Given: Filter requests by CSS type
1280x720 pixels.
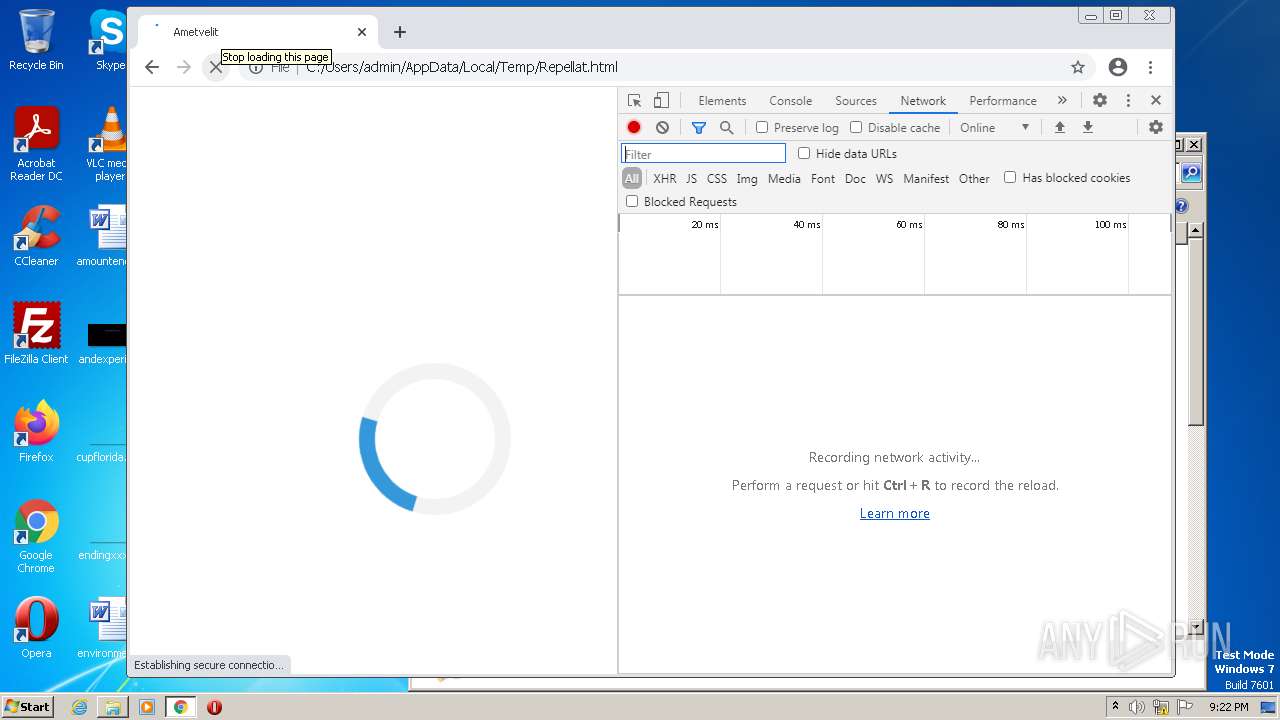Looking at the screenshot, I should pos(717,178).
